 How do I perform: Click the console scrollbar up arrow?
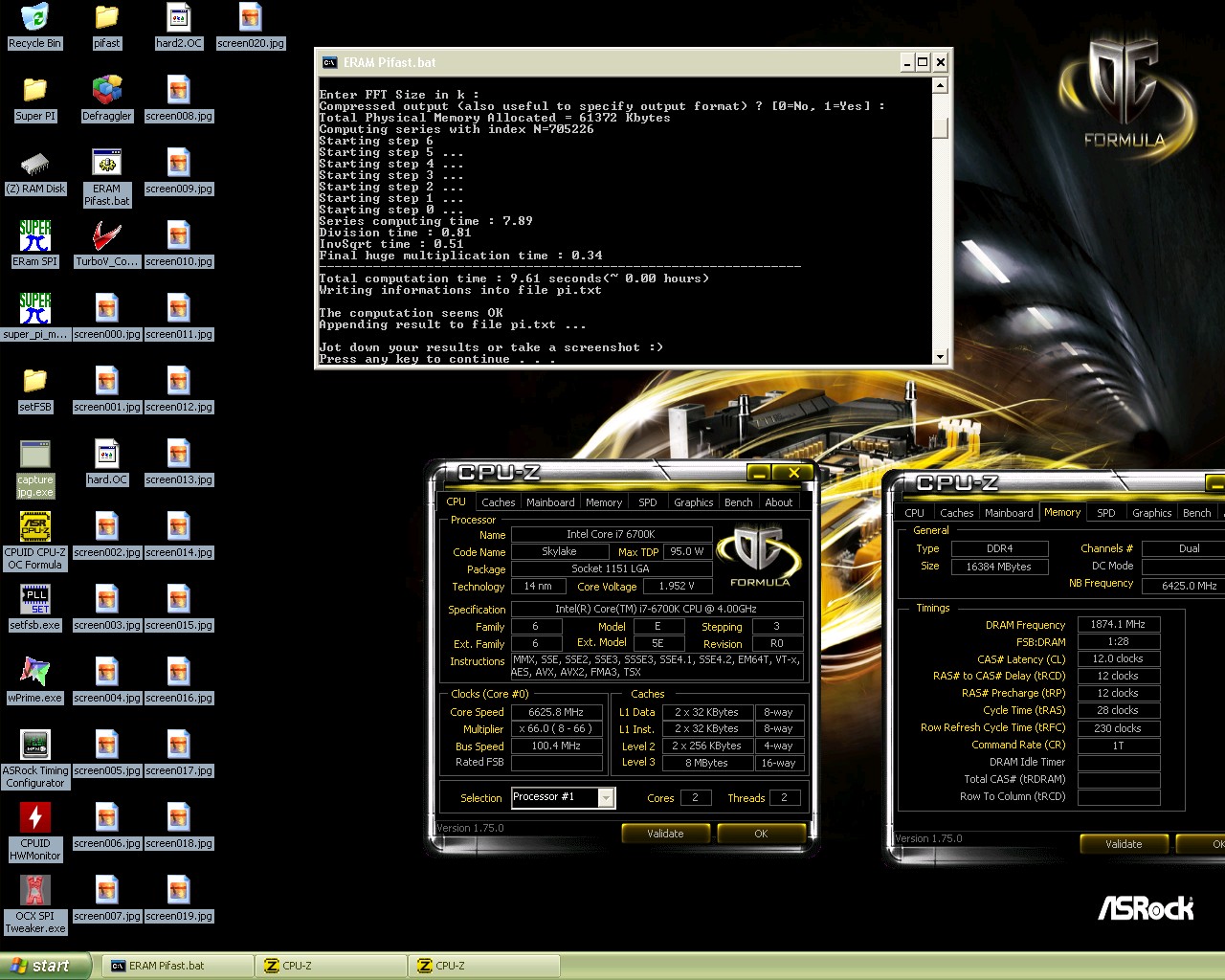point(940,85)
